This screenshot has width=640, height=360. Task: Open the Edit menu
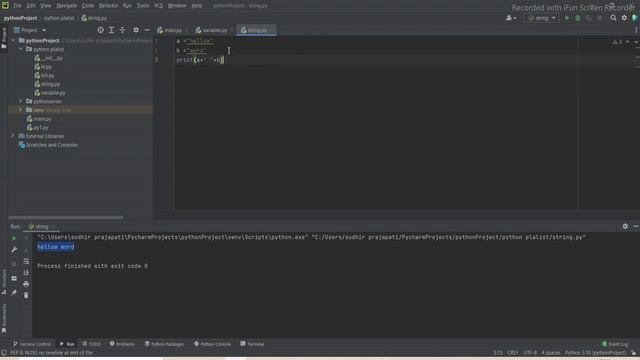[31, 6]
